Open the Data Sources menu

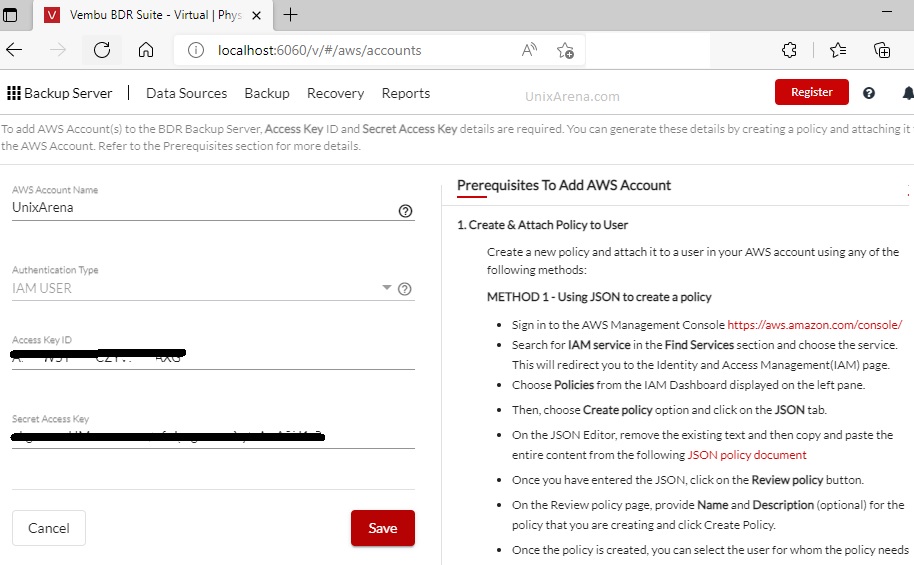pos(187,93)
